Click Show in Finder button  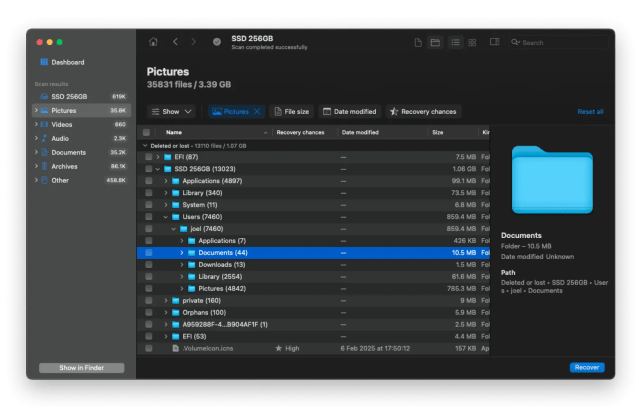[x=82, y=368]
